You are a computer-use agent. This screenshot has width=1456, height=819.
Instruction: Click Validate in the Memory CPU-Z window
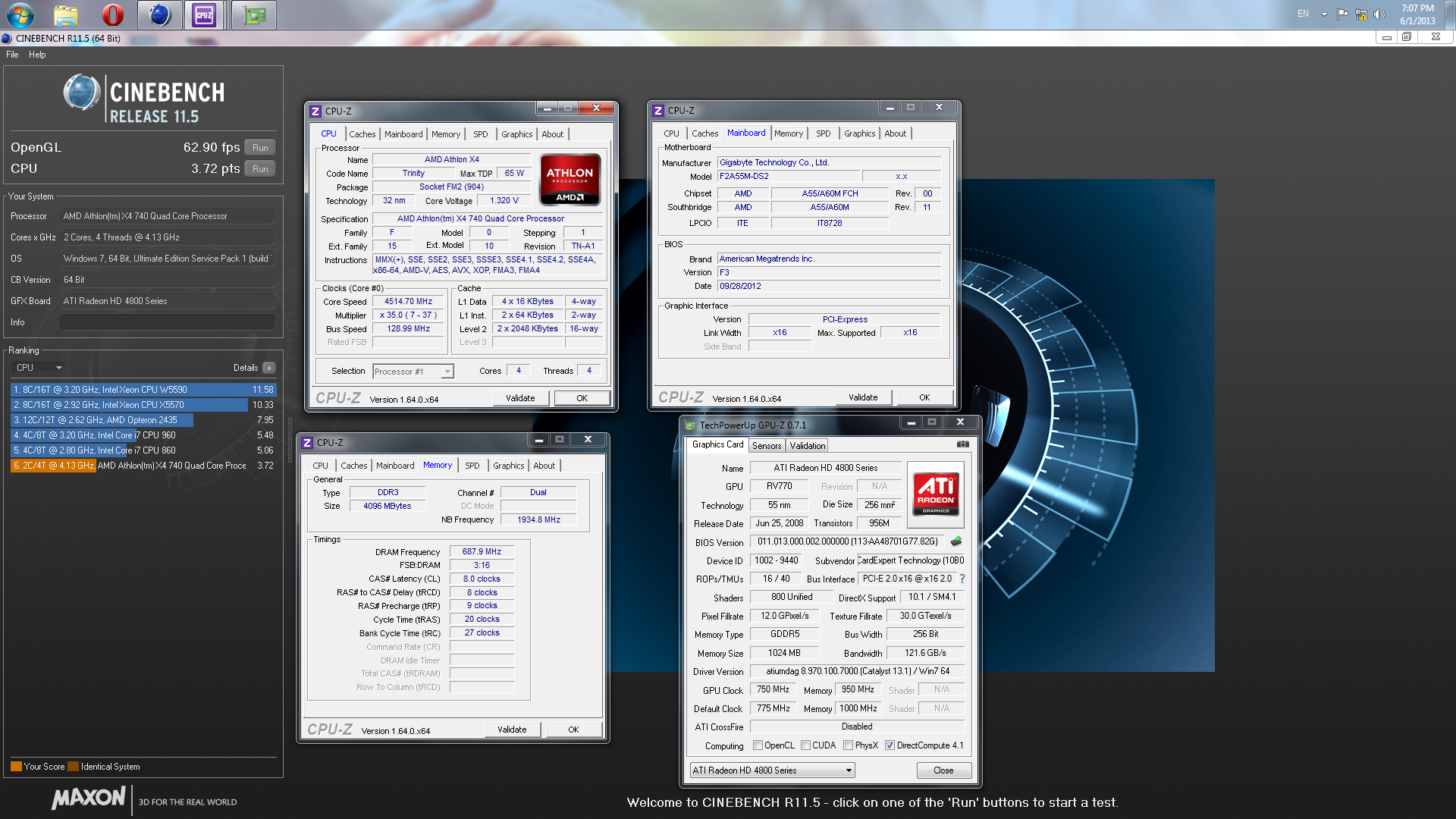(512, 730)
